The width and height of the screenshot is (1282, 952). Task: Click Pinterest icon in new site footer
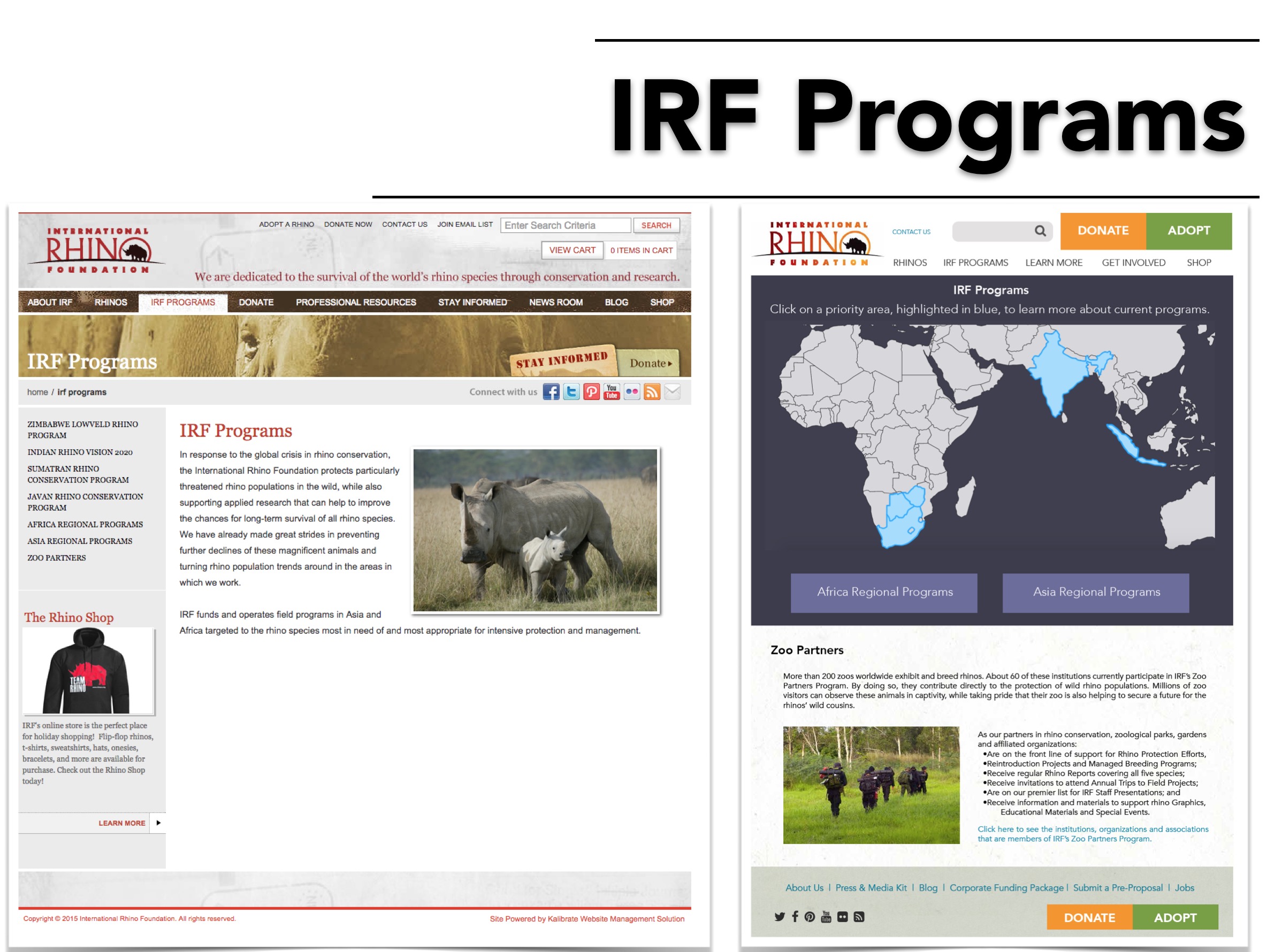(x=810, y=917)
